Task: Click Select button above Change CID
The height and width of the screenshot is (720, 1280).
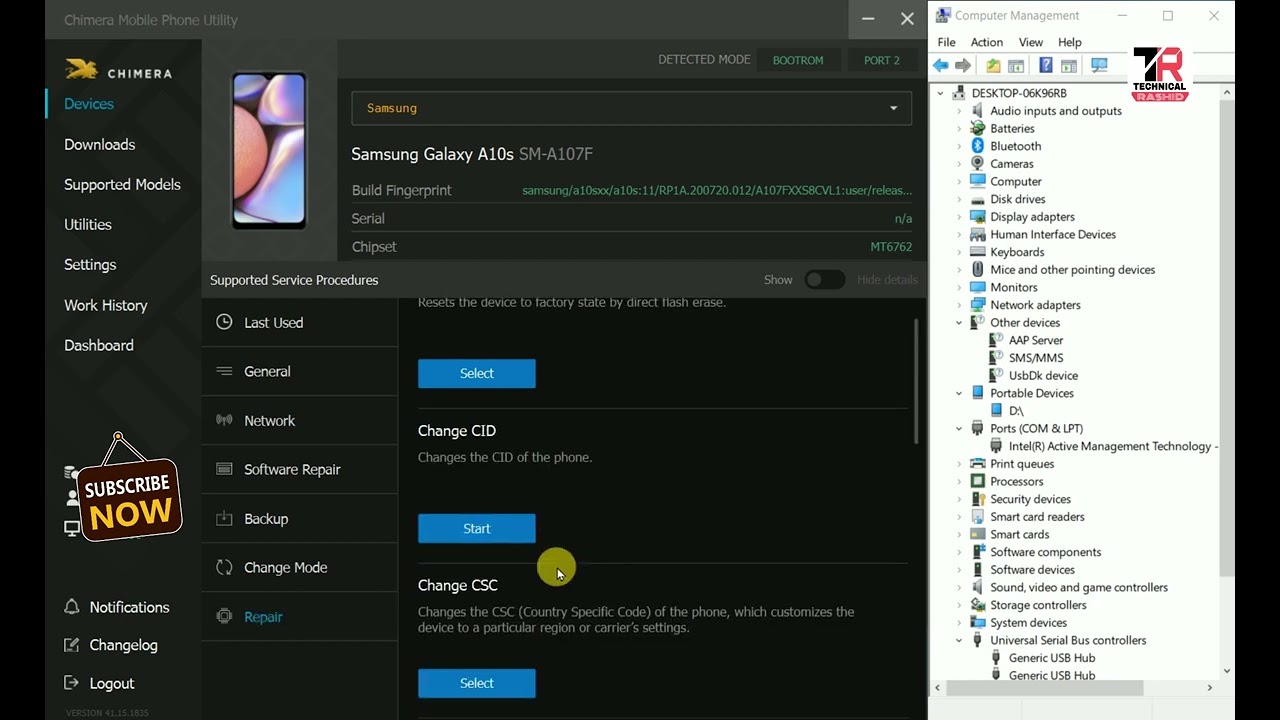Action: [x=476, y=373]
